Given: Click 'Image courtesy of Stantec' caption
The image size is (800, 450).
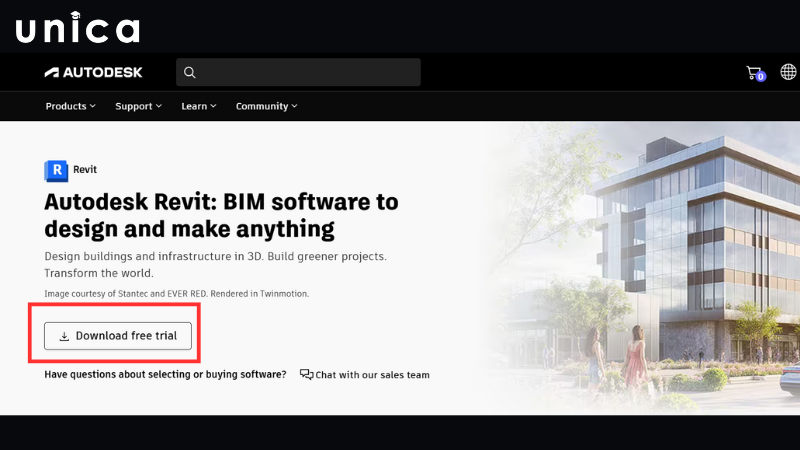Looking at the screenshot, I should point(177,294).
